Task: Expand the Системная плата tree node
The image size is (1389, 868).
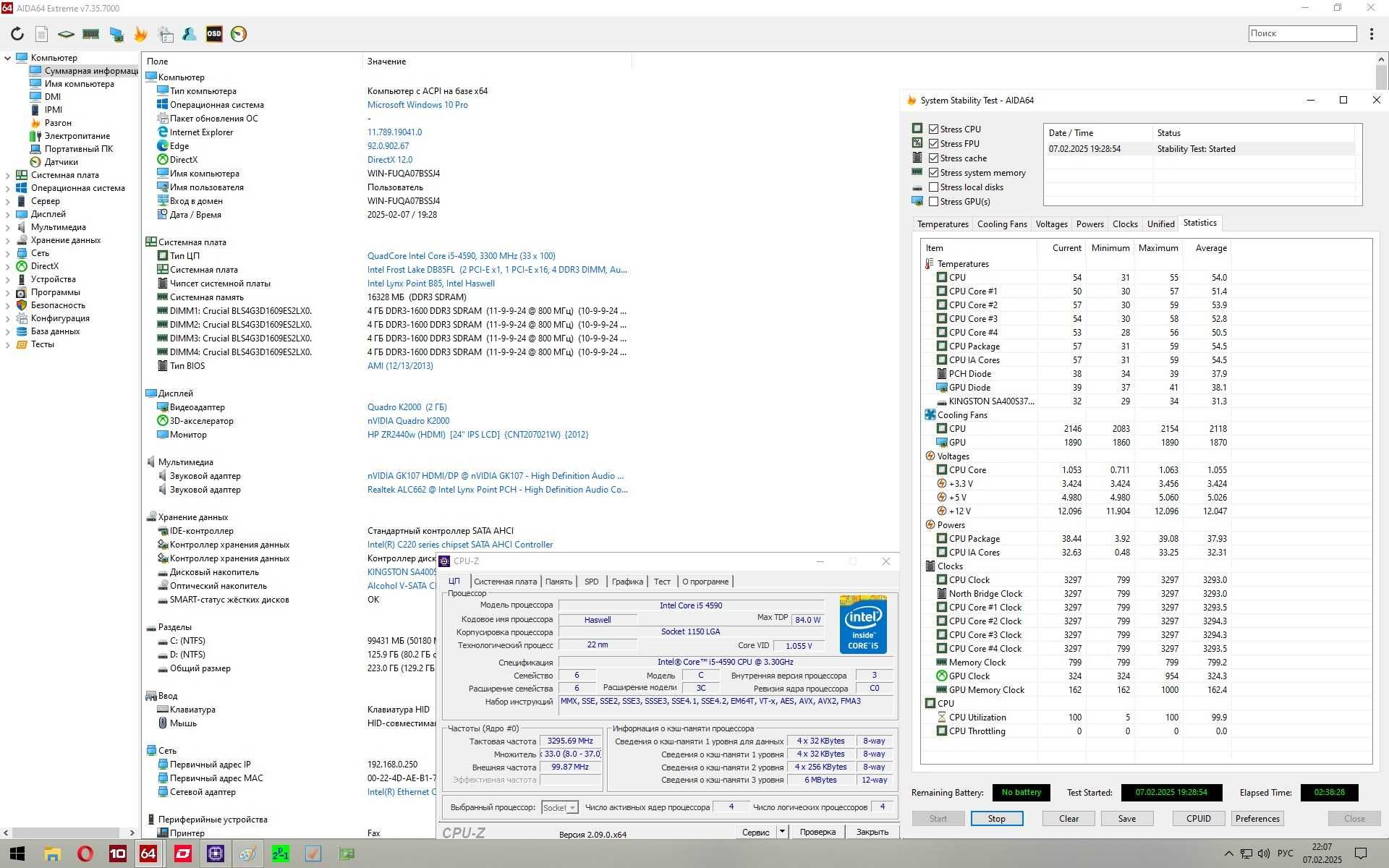Action: tap(8, 175)
